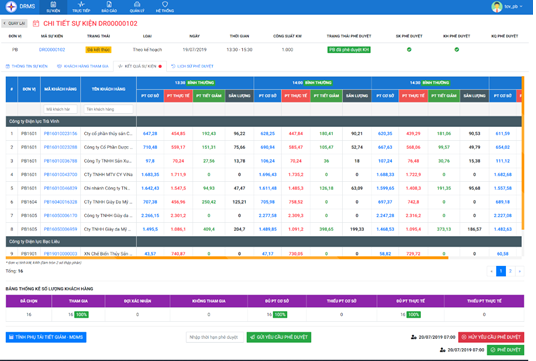Click the Tên khách hàng column header
Screen dimensions: 536x361
[x=108, y=89]
